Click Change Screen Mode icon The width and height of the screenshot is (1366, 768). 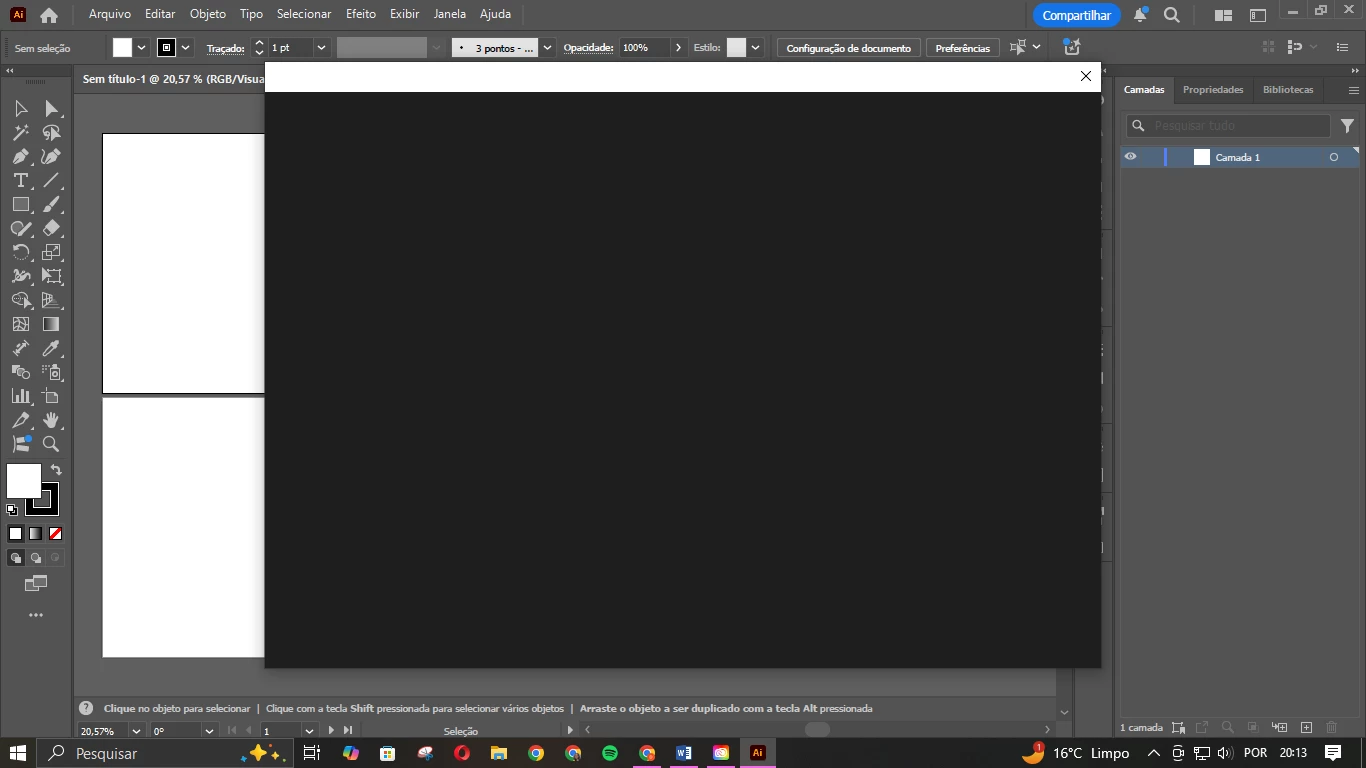(36, 583)
